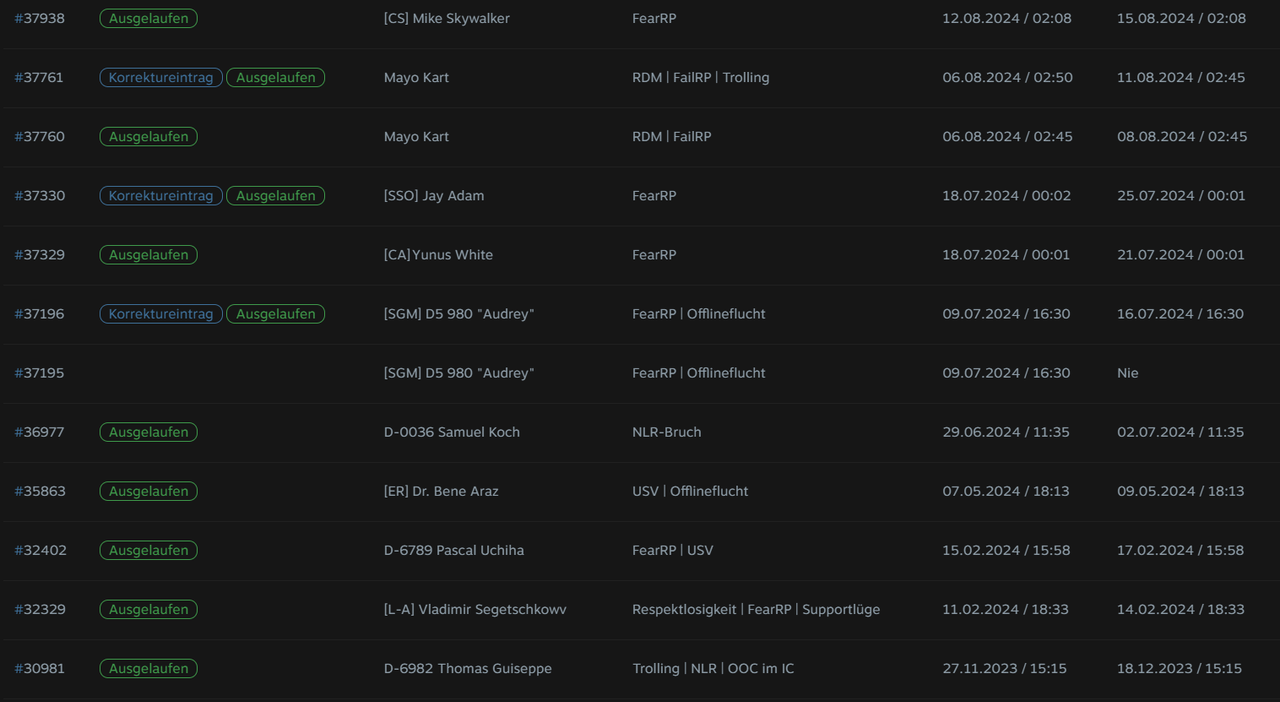1280x702 pixels.
Task: Select name D-0036 Samuel Koch
Action: click(x=451, y=431)
